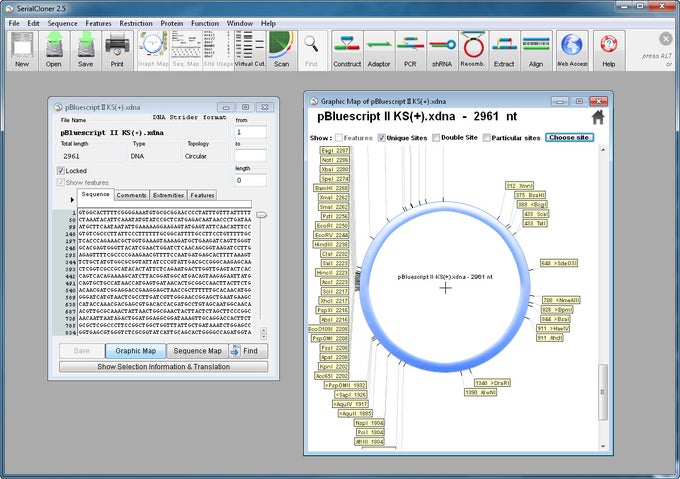Click the Print toolbar icon
The height and width of the screenshot is (479, 680).
tap(117, 50)
